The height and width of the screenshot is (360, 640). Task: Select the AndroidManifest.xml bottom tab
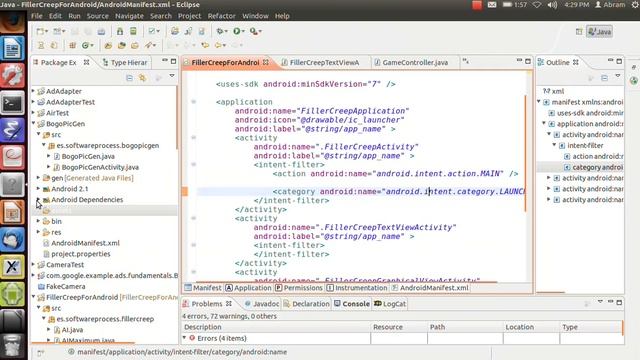[x=431, y=288]
